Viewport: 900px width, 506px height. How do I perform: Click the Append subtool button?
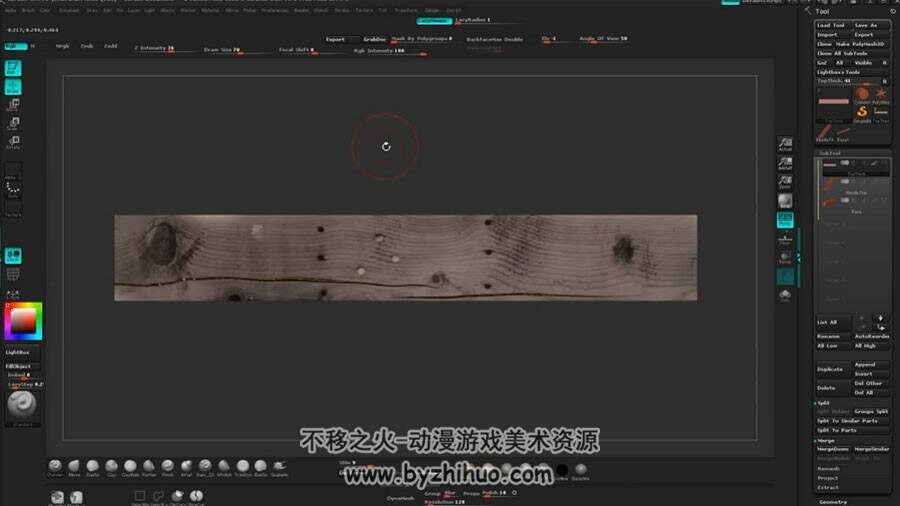(x=871, y=364)
